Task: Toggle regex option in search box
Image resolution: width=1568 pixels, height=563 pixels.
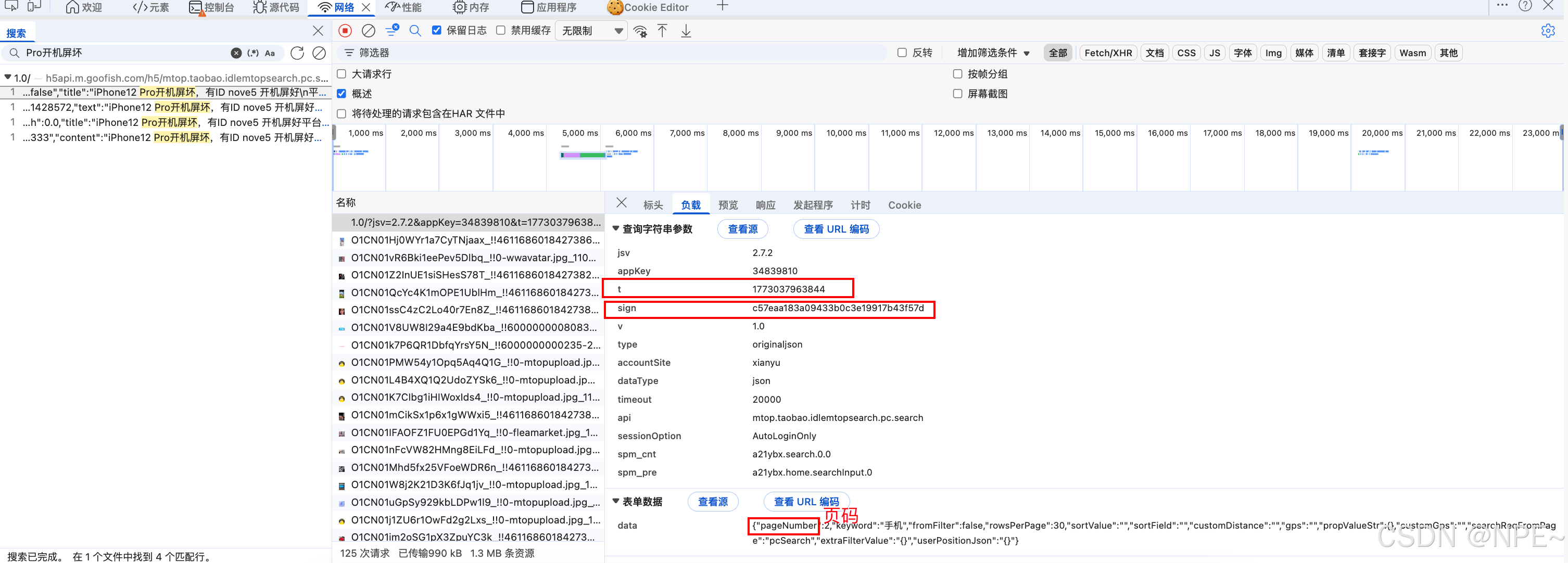Action: pyautogui.click(x=253, y=53)
